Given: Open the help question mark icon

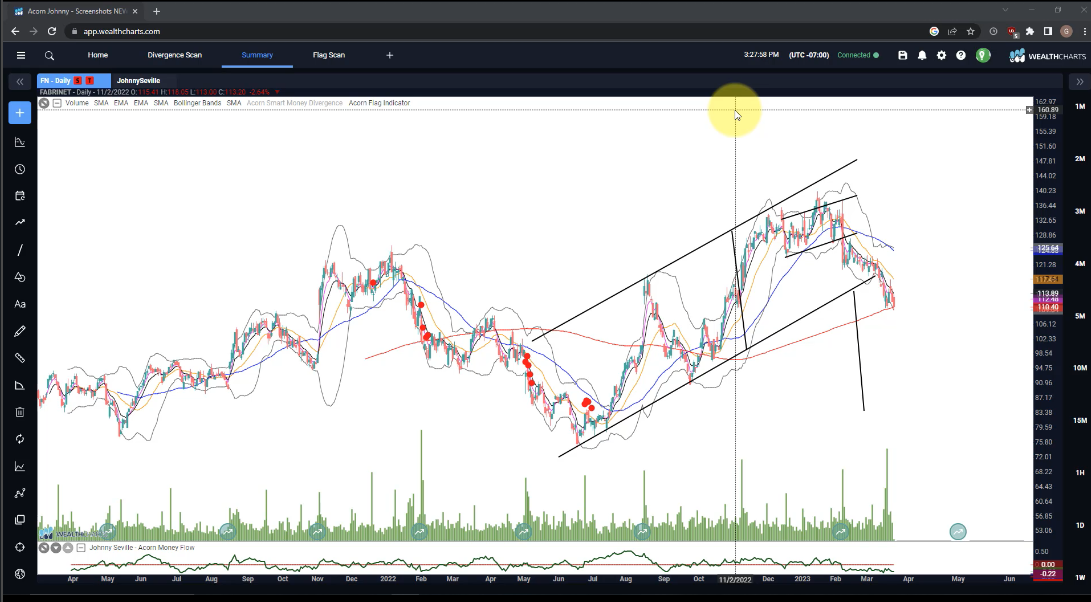Looking at the screenshot, I should [x=961, y=55].
